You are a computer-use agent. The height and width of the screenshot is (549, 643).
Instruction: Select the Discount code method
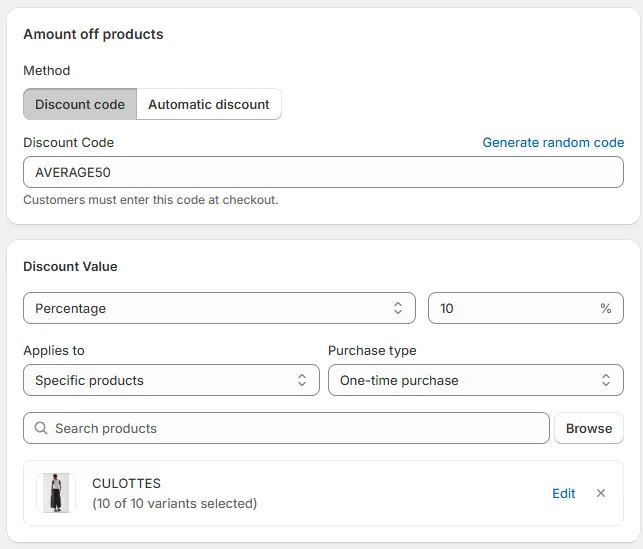(x=80, y=104)
